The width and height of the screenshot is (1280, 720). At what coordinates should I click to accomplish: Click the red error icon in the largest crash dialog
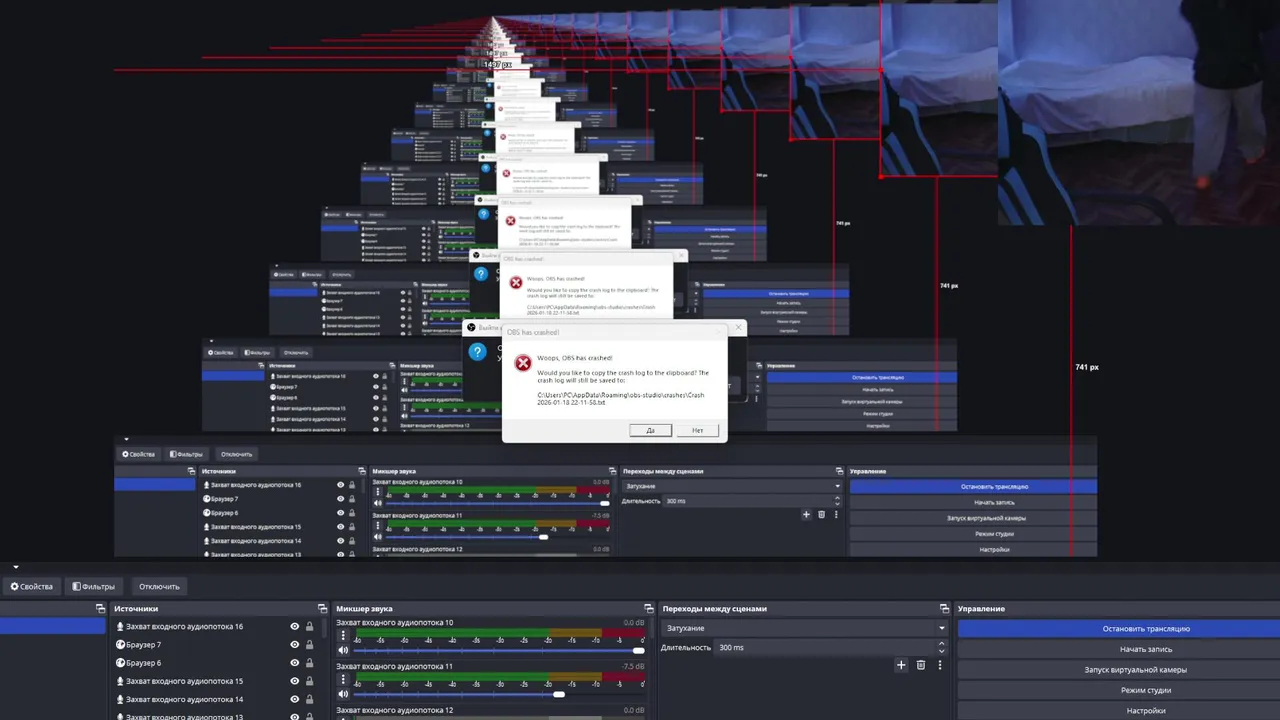(x=522, y=363)
